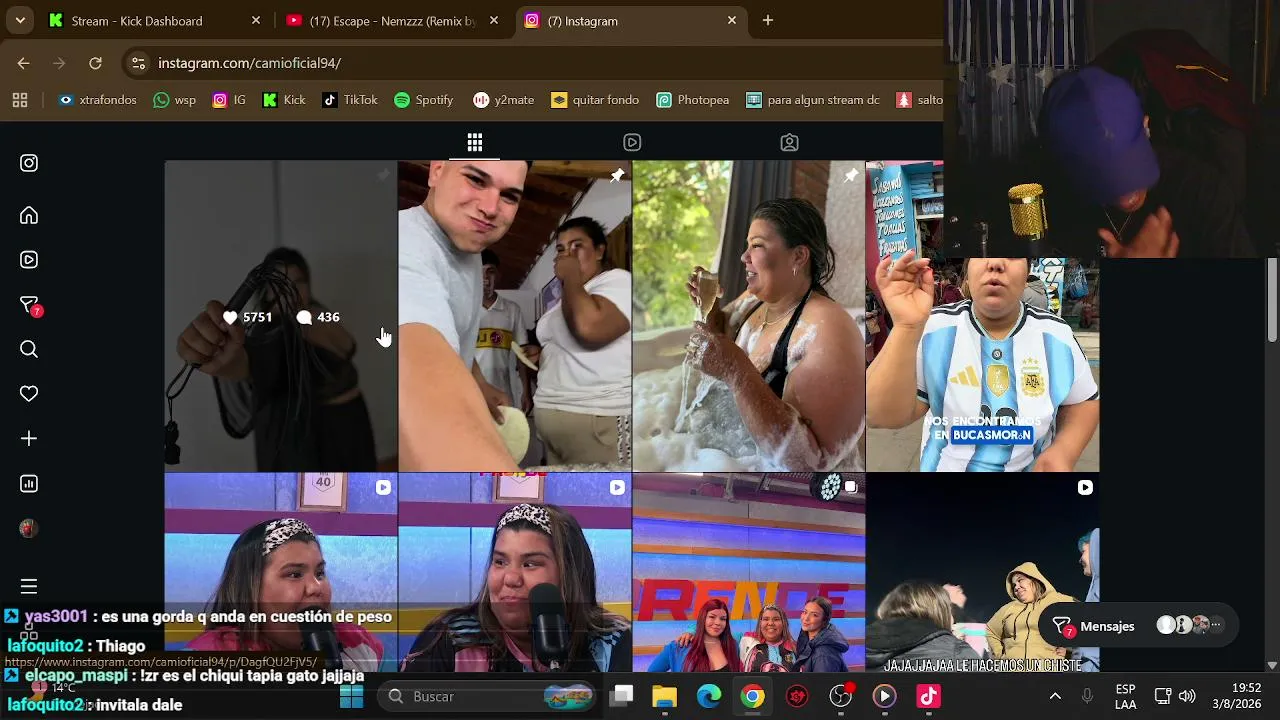Viewport: 1280px width, 720px height.
Task: Open the professional dashboard icon
Action: (x=29, y=484)
